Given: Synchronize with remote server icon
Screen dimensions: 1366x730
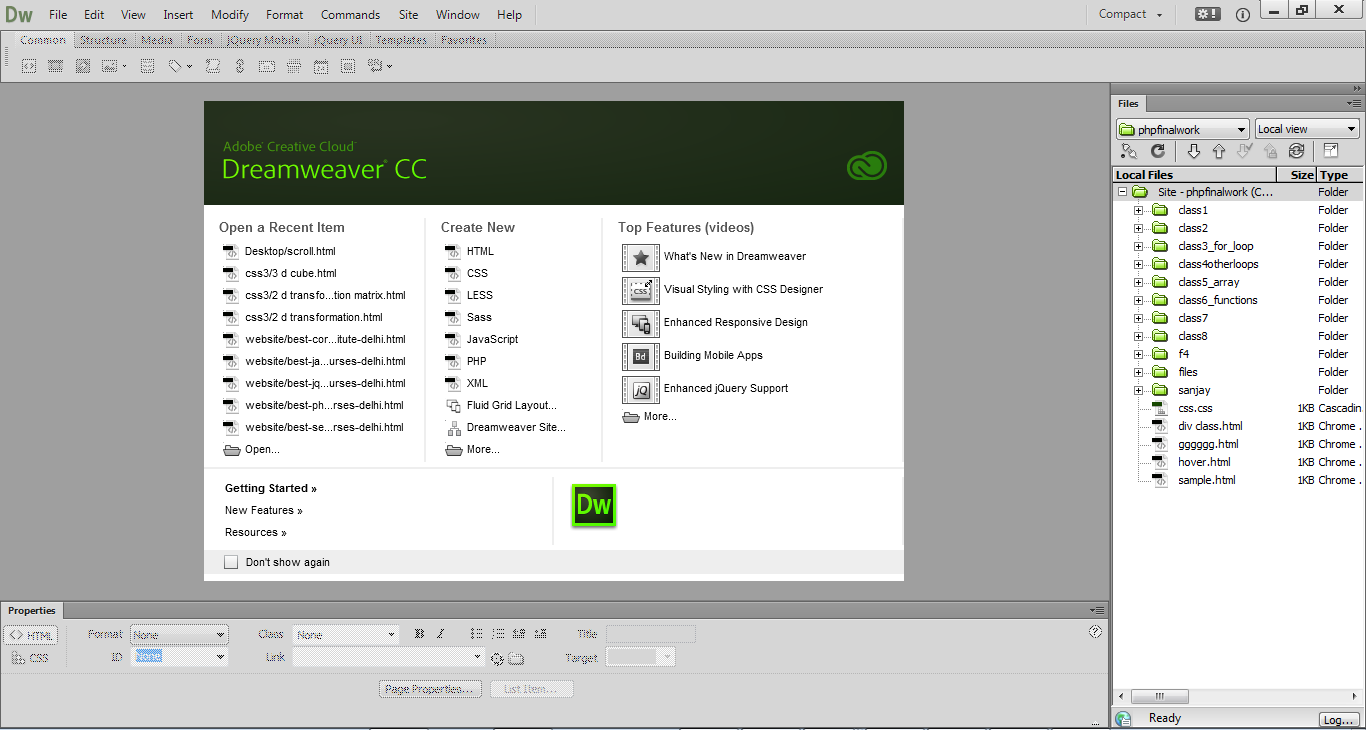Looking at the screenshot, I should click(x=1297, y=151).
